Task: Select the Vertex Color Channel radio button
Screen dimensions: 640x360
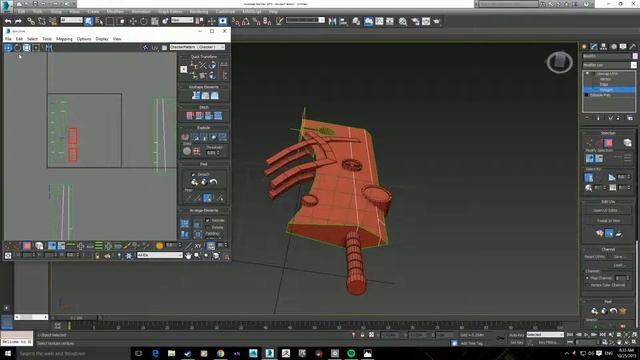Action: [x=587, y=285]
